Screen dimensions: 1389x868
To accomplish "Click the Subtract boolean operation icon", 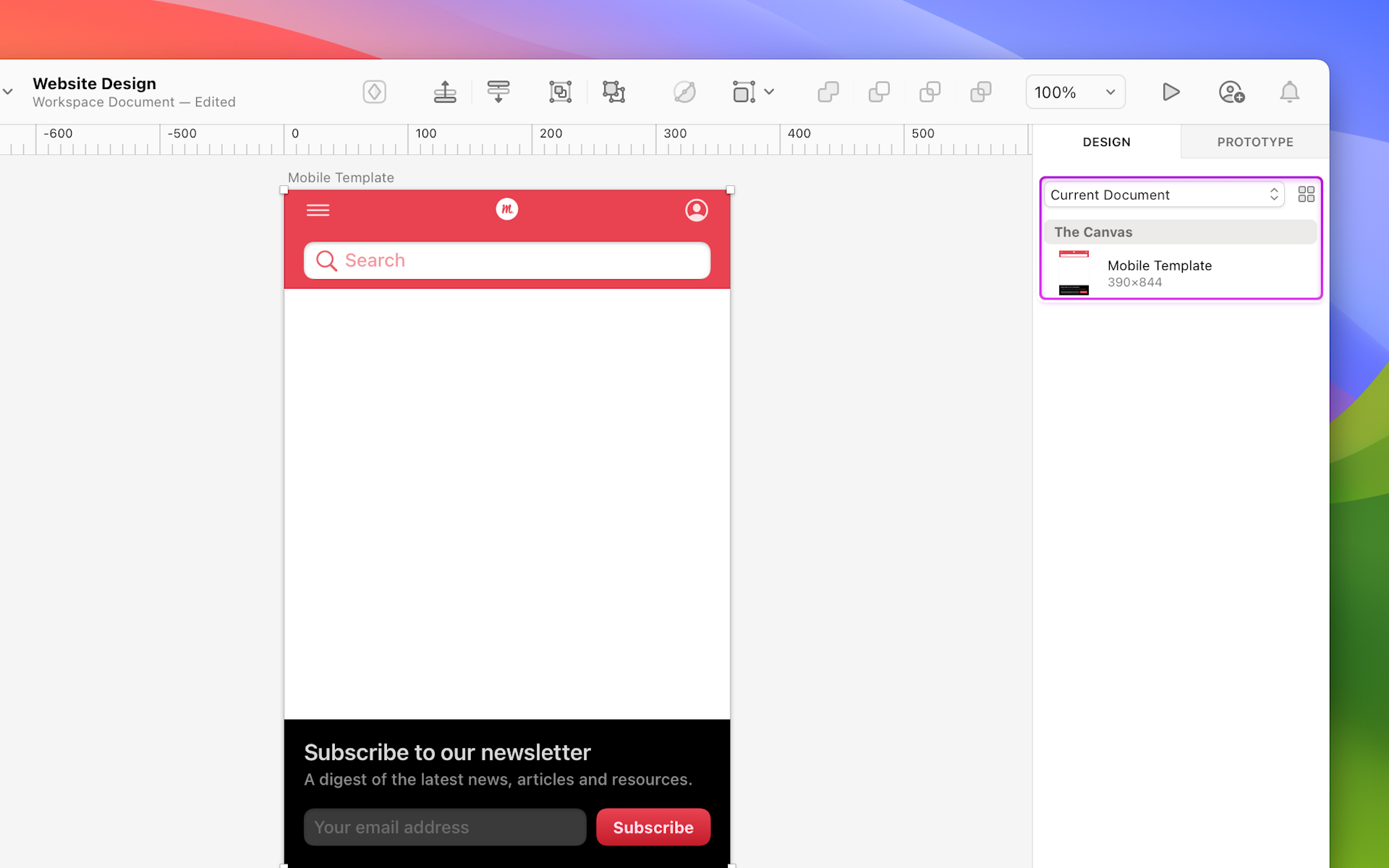I will coord(879,92).
